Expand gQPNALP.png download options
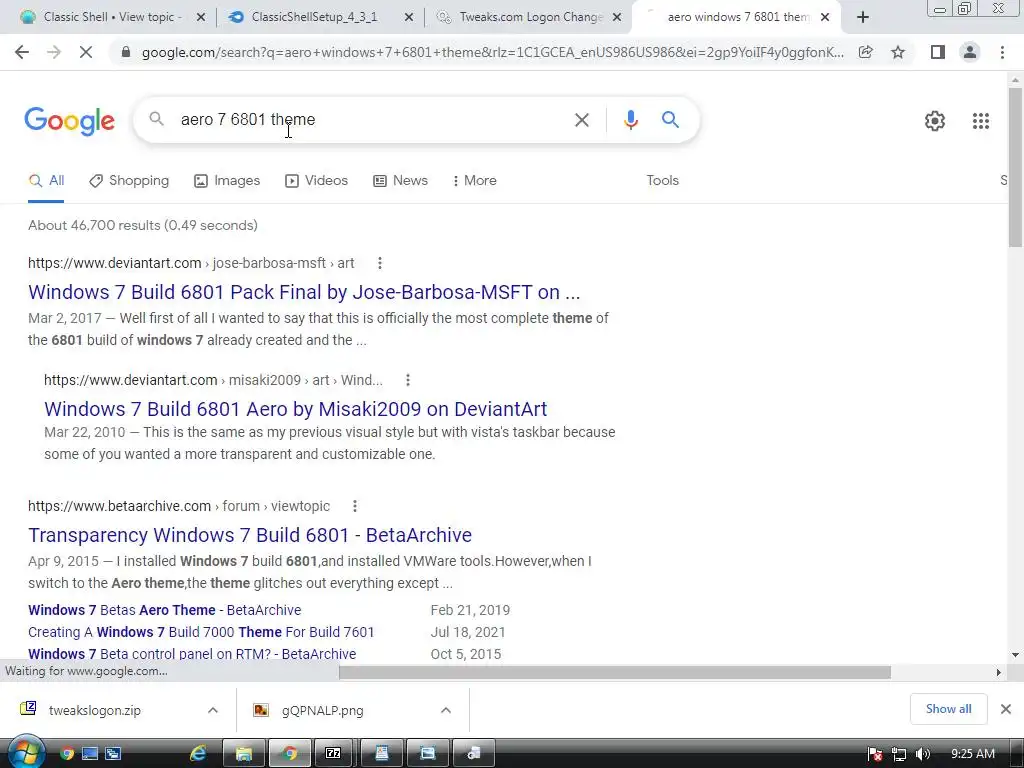Image resolution: width=1024 pixels, height=768 pixels. pos(445,711)
